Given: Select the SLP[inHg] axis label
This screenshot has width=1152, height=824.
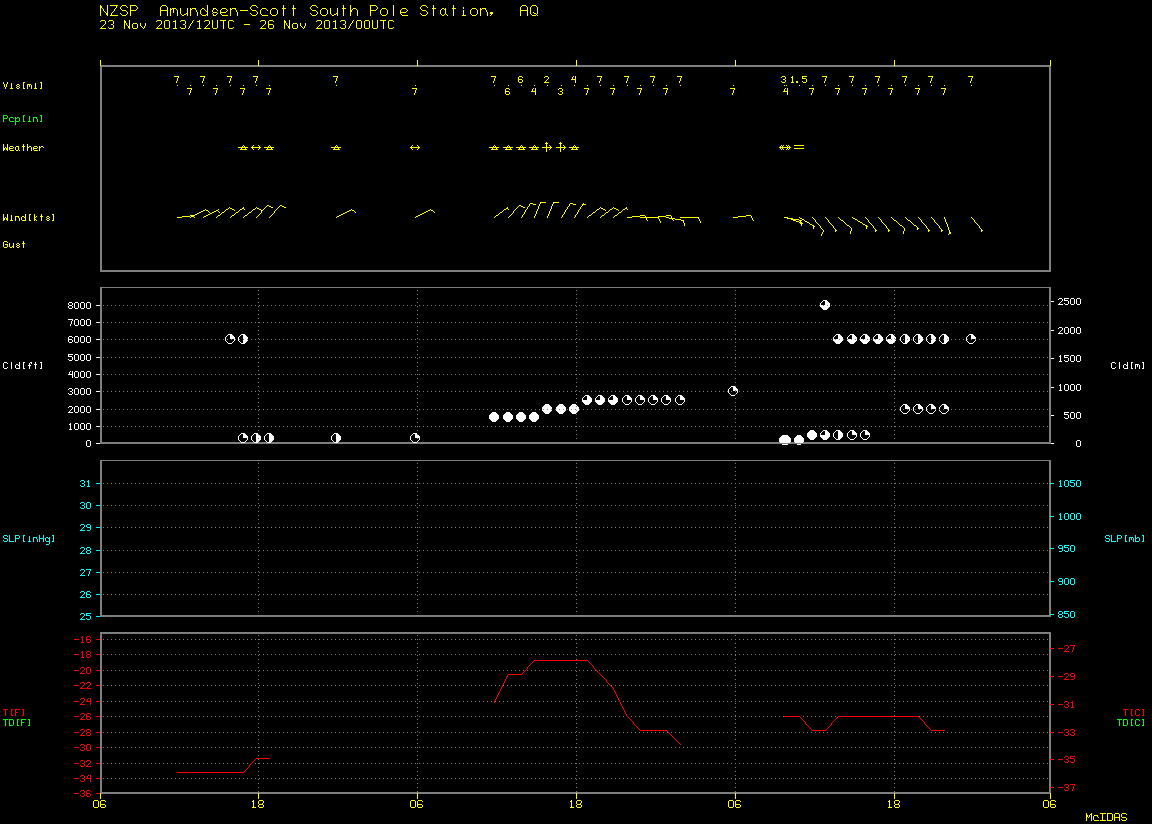Looking at the screenshot, I should 29,539.
